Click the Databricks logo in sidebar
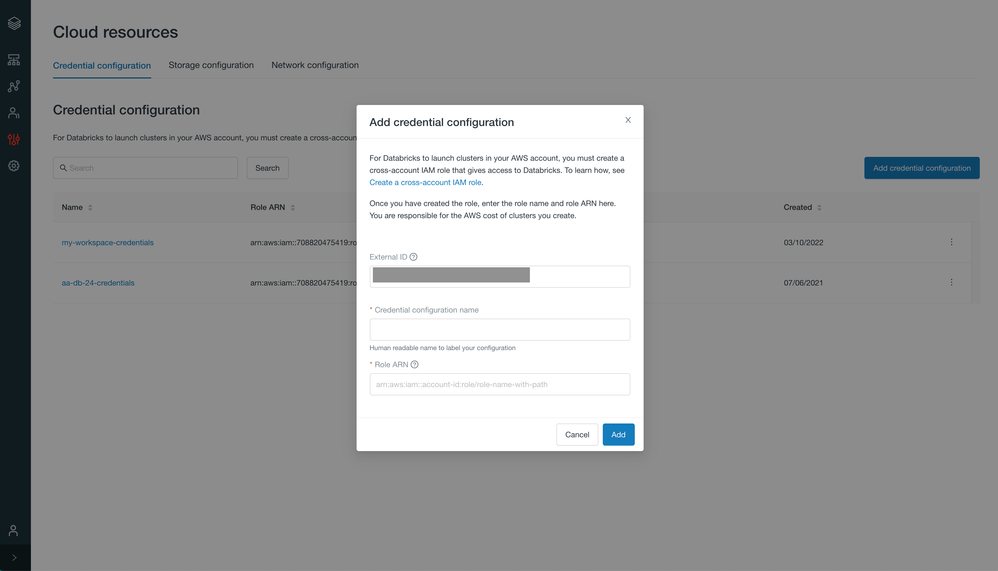998x571 pixels. click(14, 23)
